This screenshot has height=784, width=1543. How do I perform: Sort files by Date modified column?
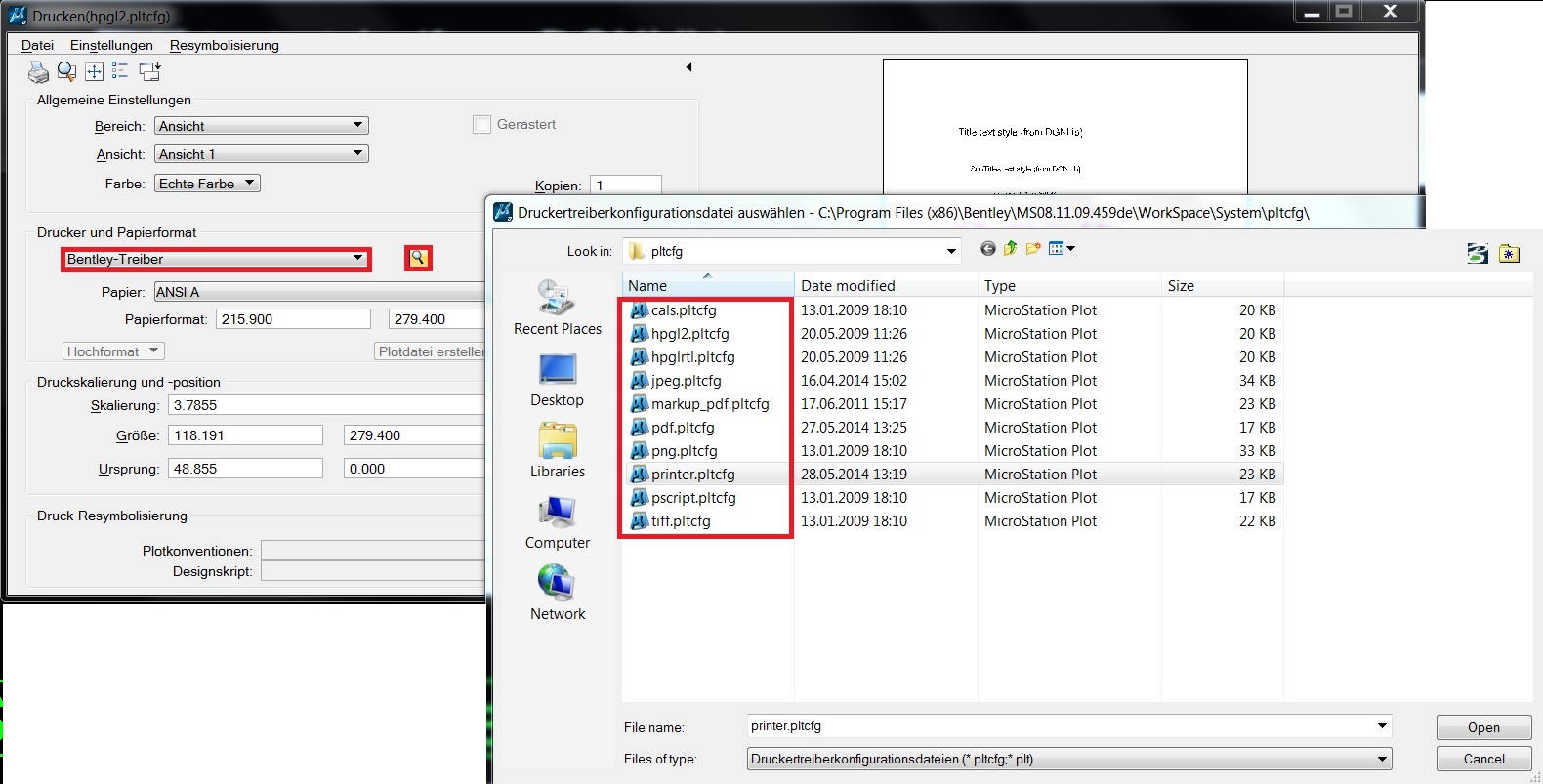click(x=886, y=285)
